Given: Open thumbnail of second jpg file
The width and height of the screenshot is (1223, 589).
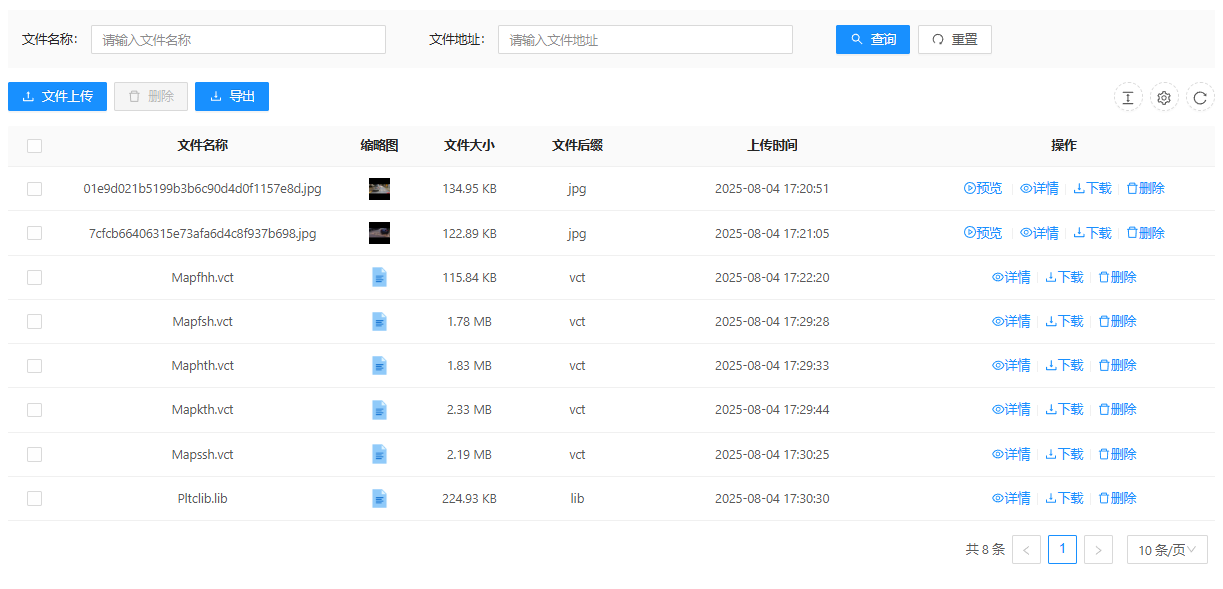Looking at the screenshot, I should tap(379, 233).
